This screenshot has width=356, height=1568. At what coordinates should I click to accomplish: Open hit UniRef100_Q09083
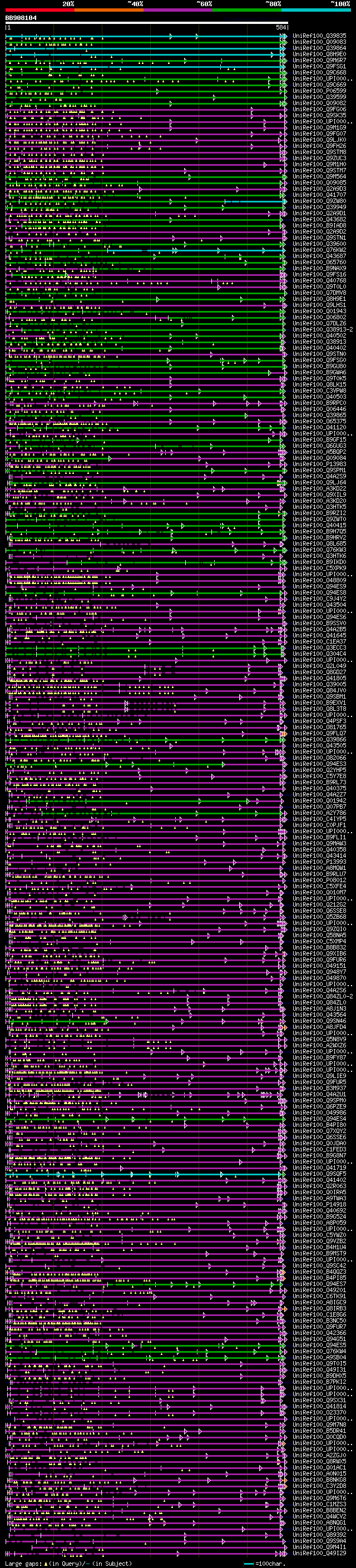pyautogui.click(x=319, y=42)
